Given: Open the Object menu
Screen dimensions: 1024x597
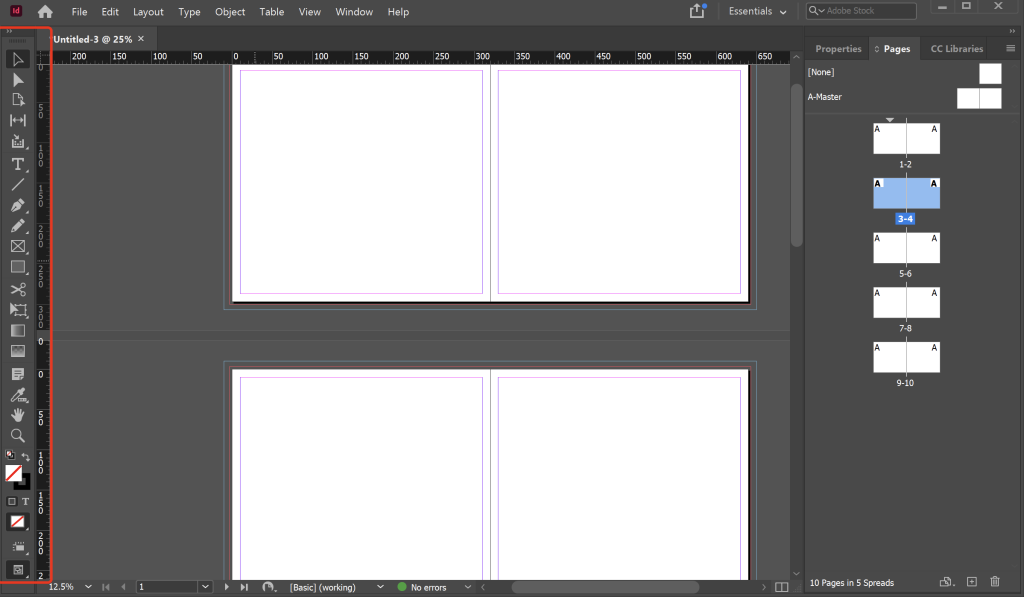Looking at the screenshot, I should point(230,12).
